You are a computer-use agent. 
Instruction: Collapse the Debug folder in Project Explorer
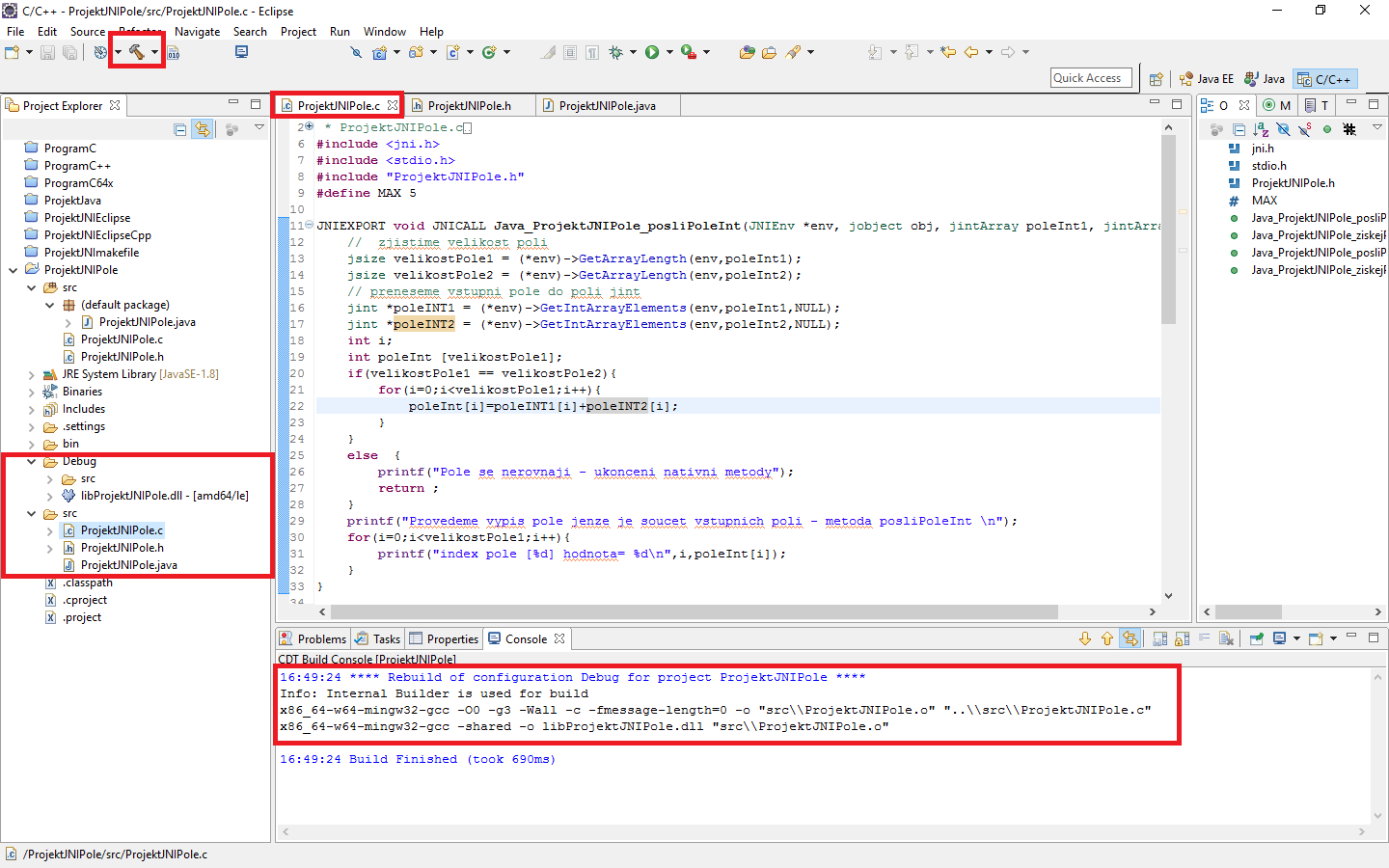(32, 461)
